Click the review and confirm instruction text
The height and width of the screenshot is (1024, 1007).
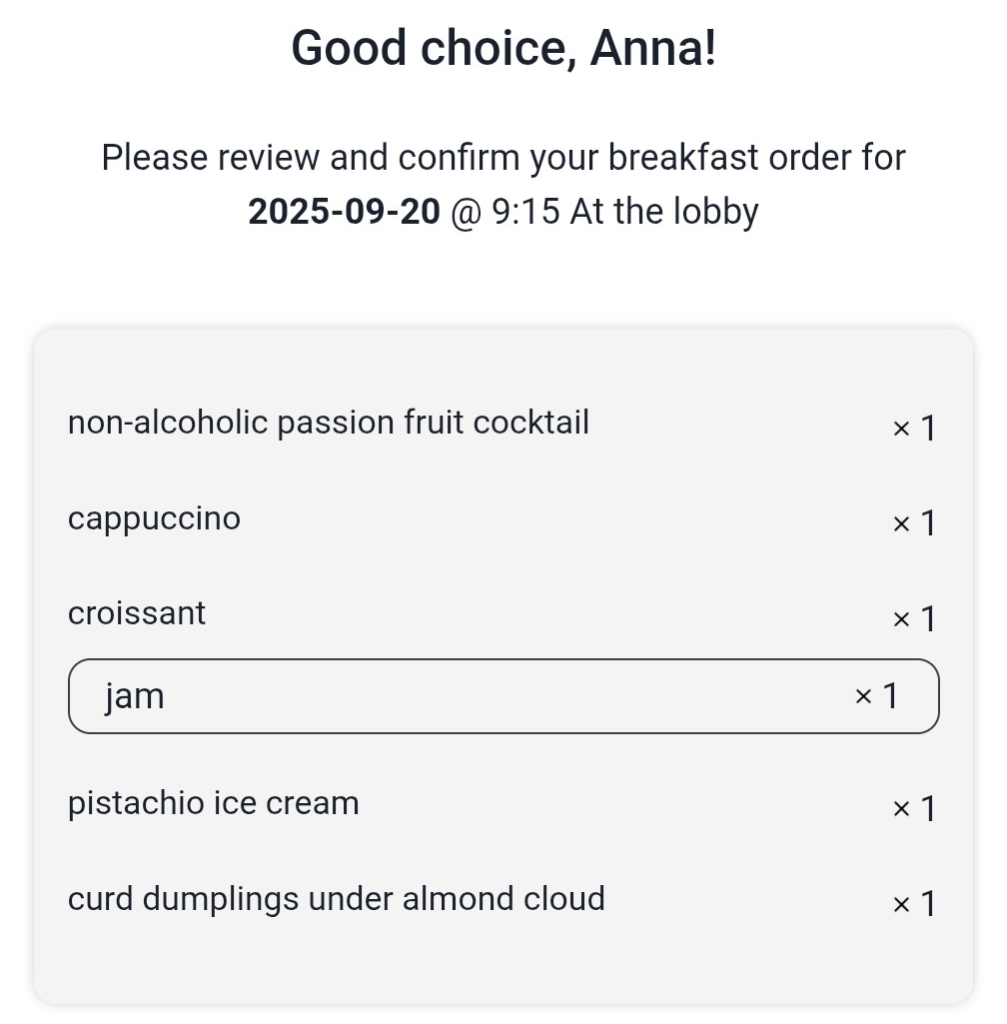pyautogui.click(x=504, y=184)
